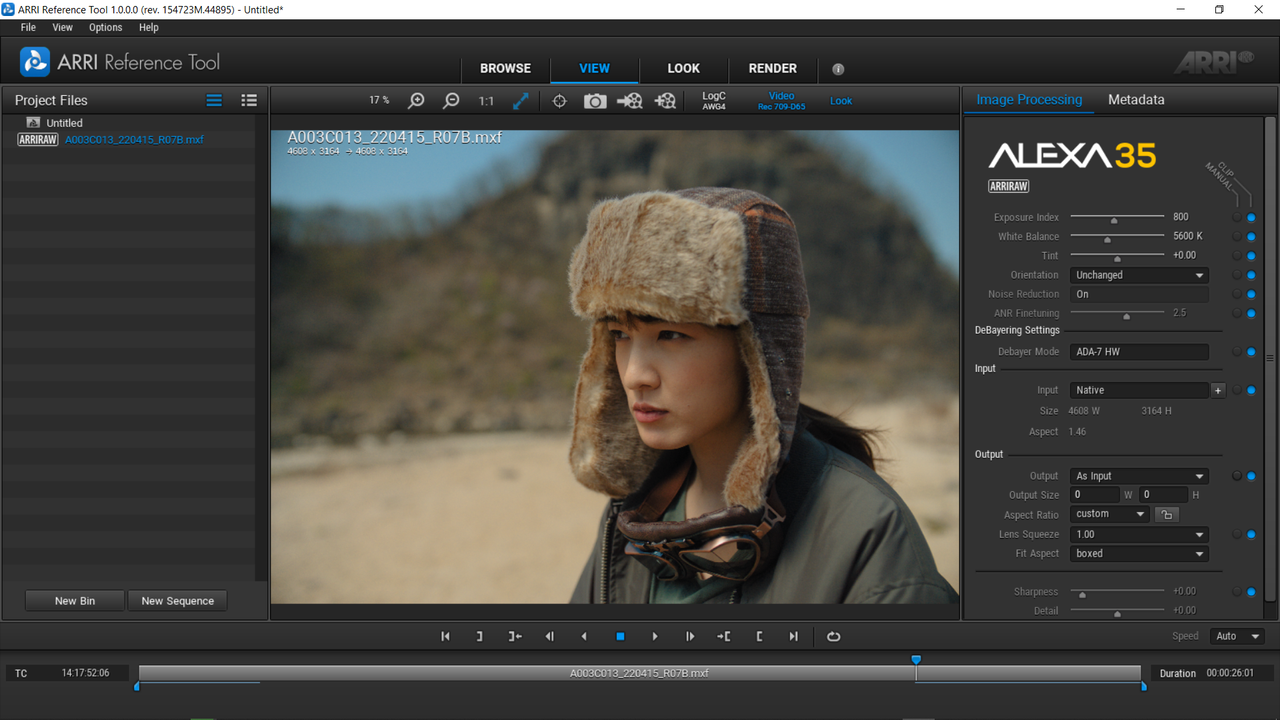Click the loop playback icon
The width and height of the screenshot is (1280, 720).
pyautogui.click(x=833, y=636)
